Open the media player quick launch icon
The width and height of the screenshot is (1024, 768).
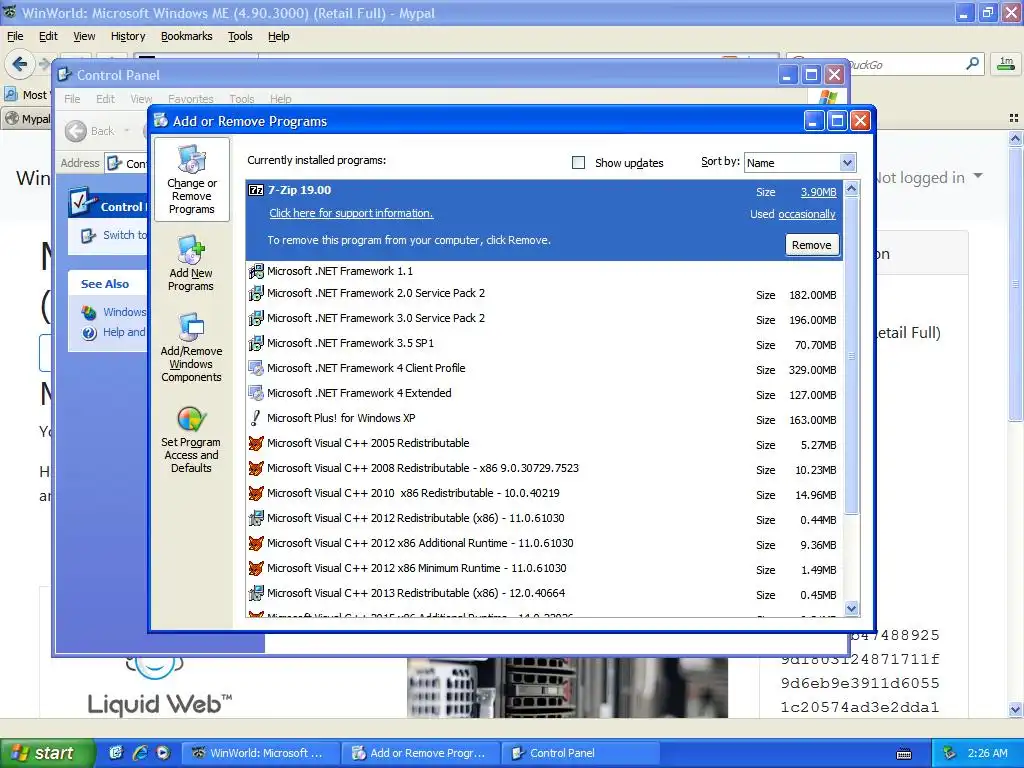(x=163, y=752)
